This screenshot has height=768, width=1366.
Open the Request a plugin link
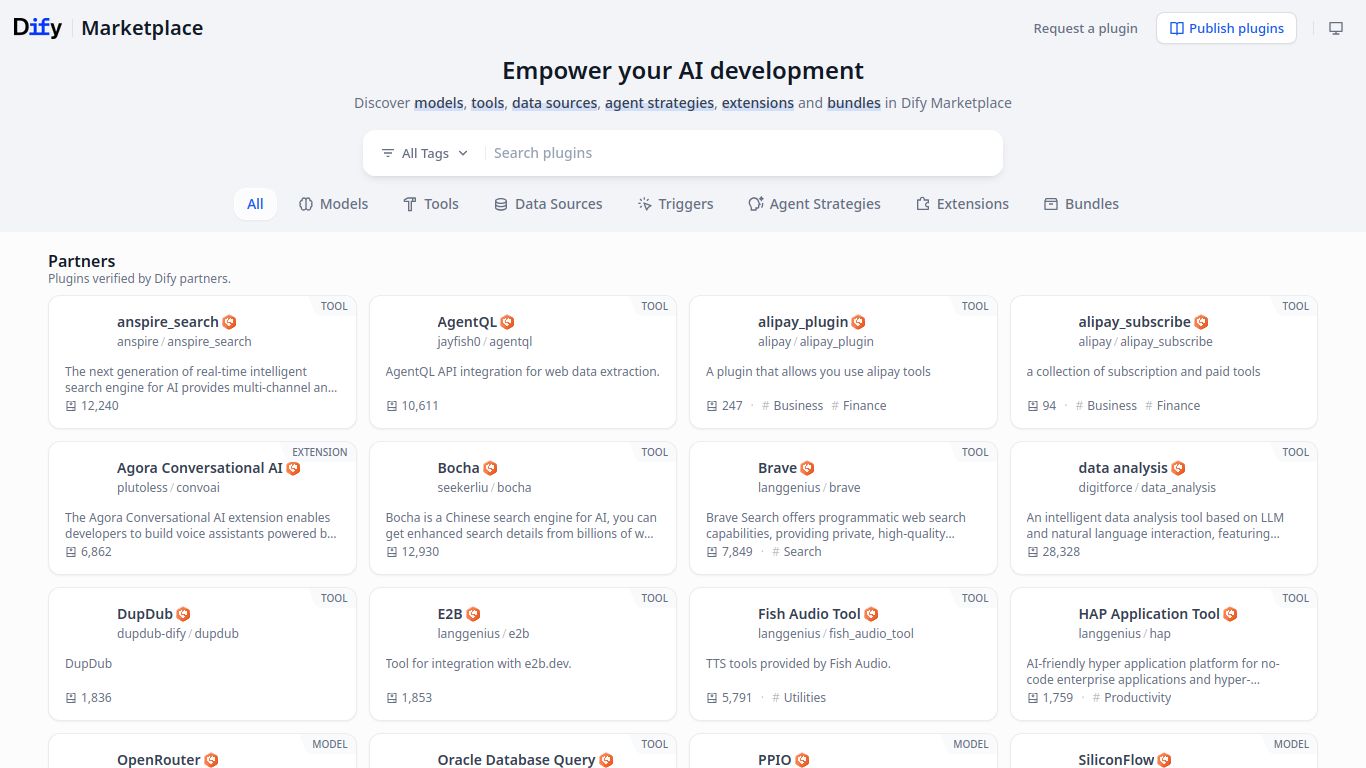(x=1085, y=28)
